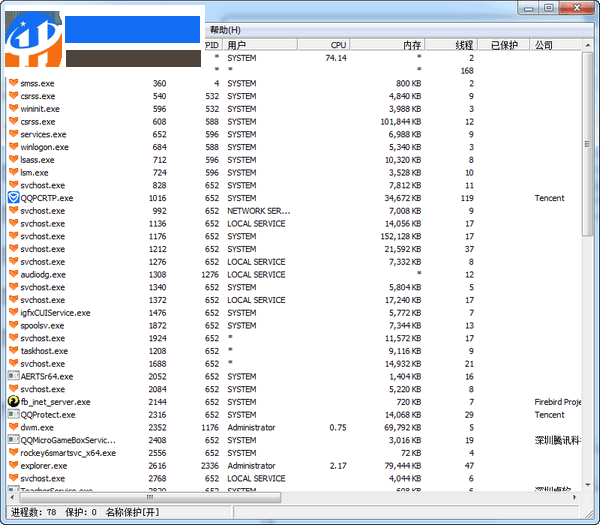Screen dimensions: 600x525
Task: Select the igfxCUIService.exe process name
Action: click(55, 313)
